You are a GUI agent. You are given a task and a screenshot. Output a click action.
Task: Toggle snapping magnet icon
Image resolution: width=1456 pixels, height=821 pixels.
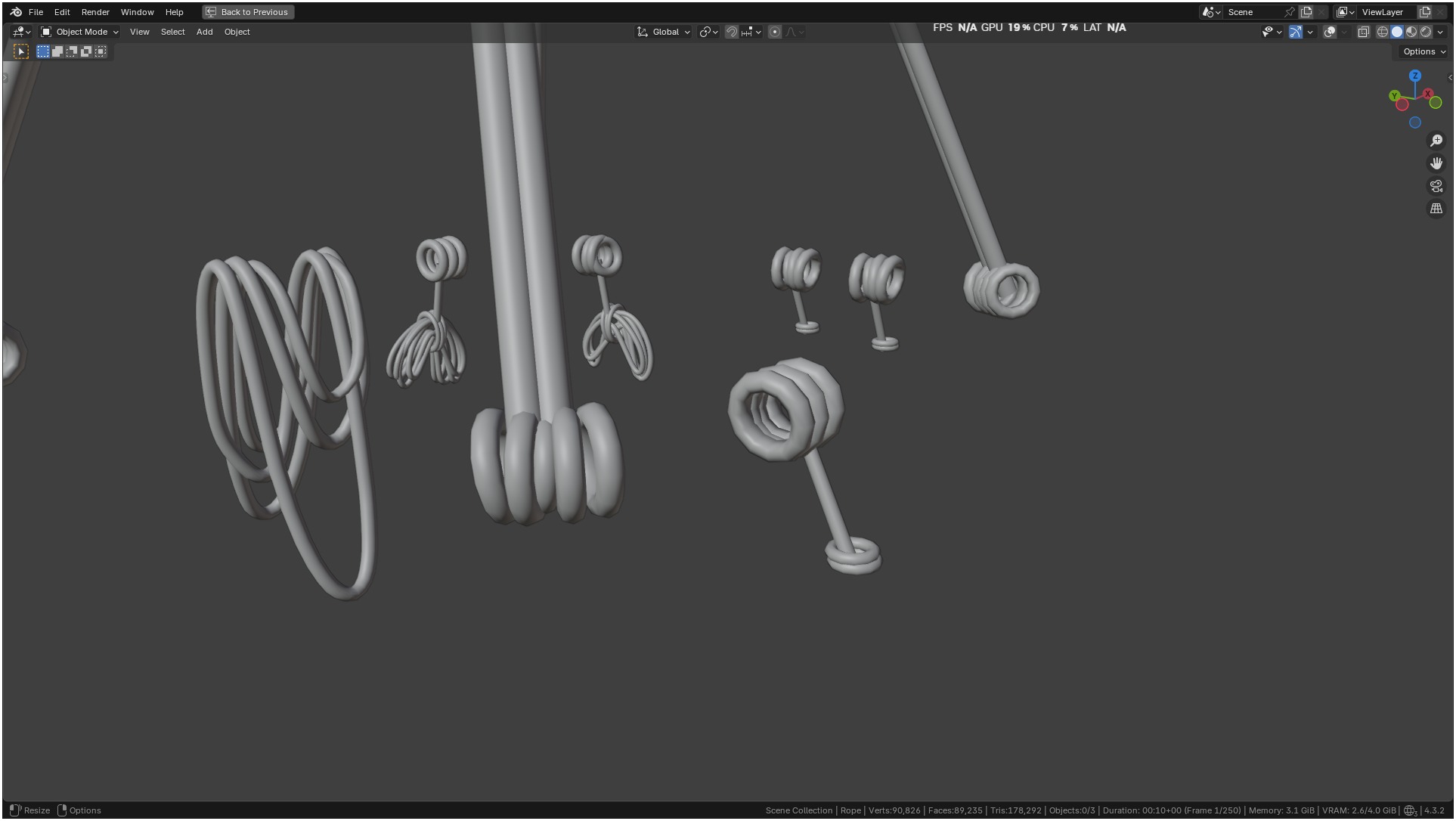tap(731, 32)
